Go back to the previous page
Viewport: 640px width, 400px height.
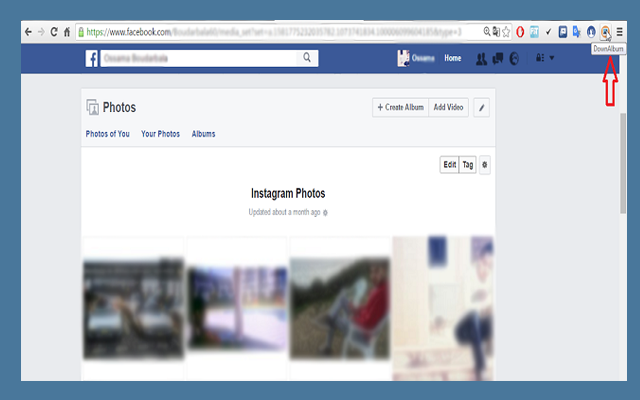pyautogui.click(x=27, y=32)
